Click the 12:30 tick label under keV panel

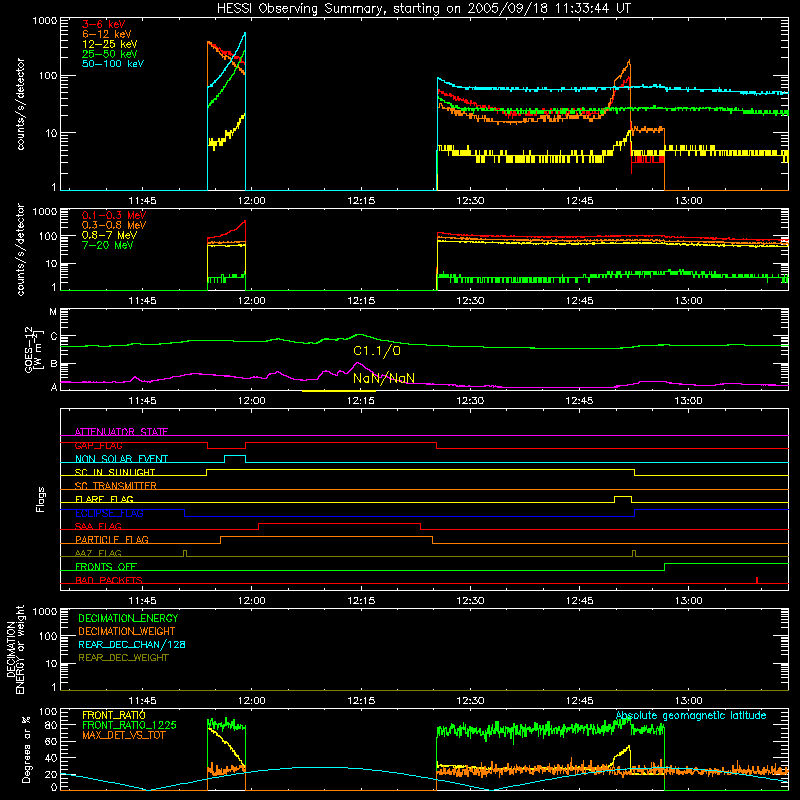click(470, 201)
